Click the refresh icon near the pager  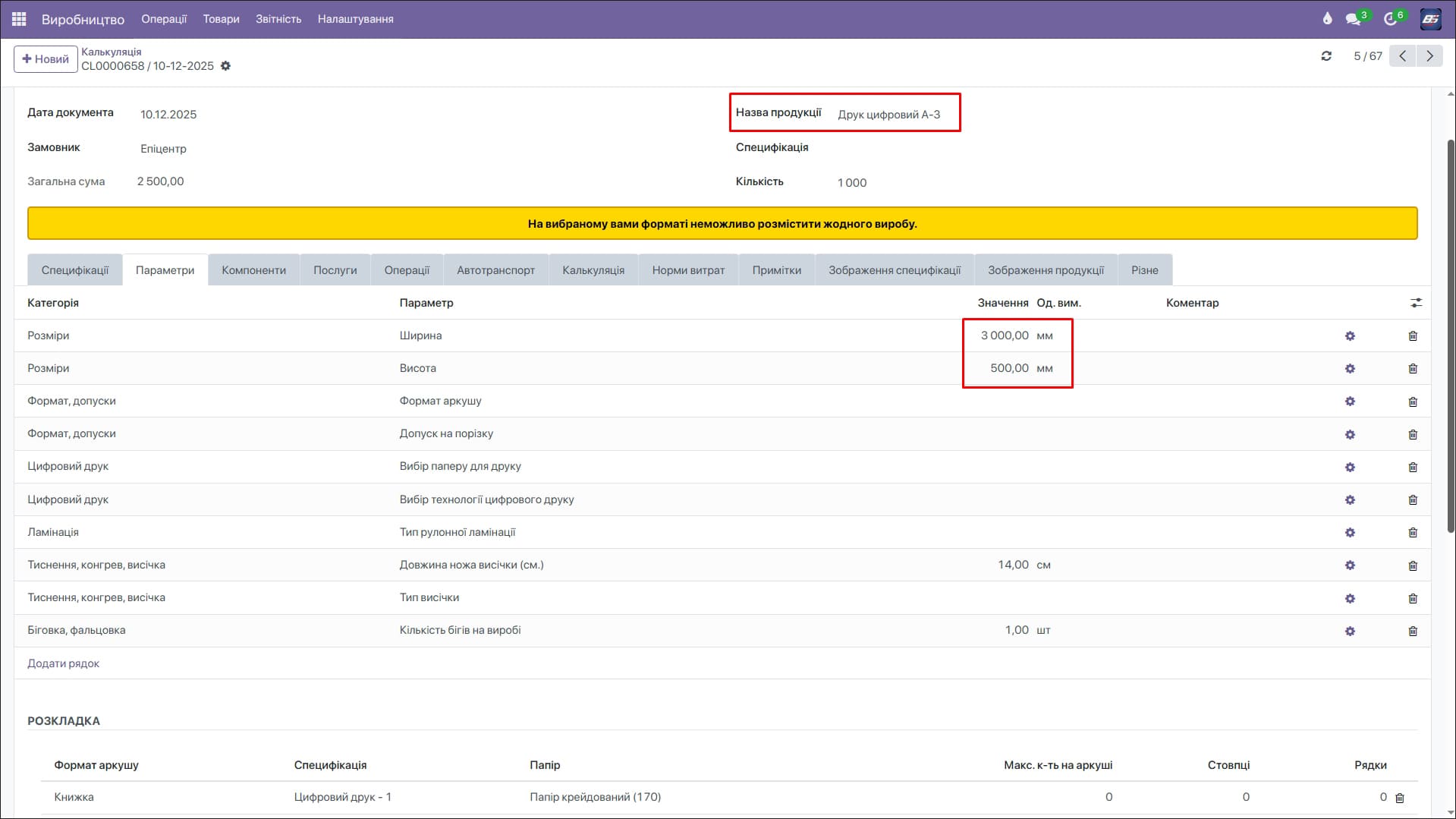1326,56
